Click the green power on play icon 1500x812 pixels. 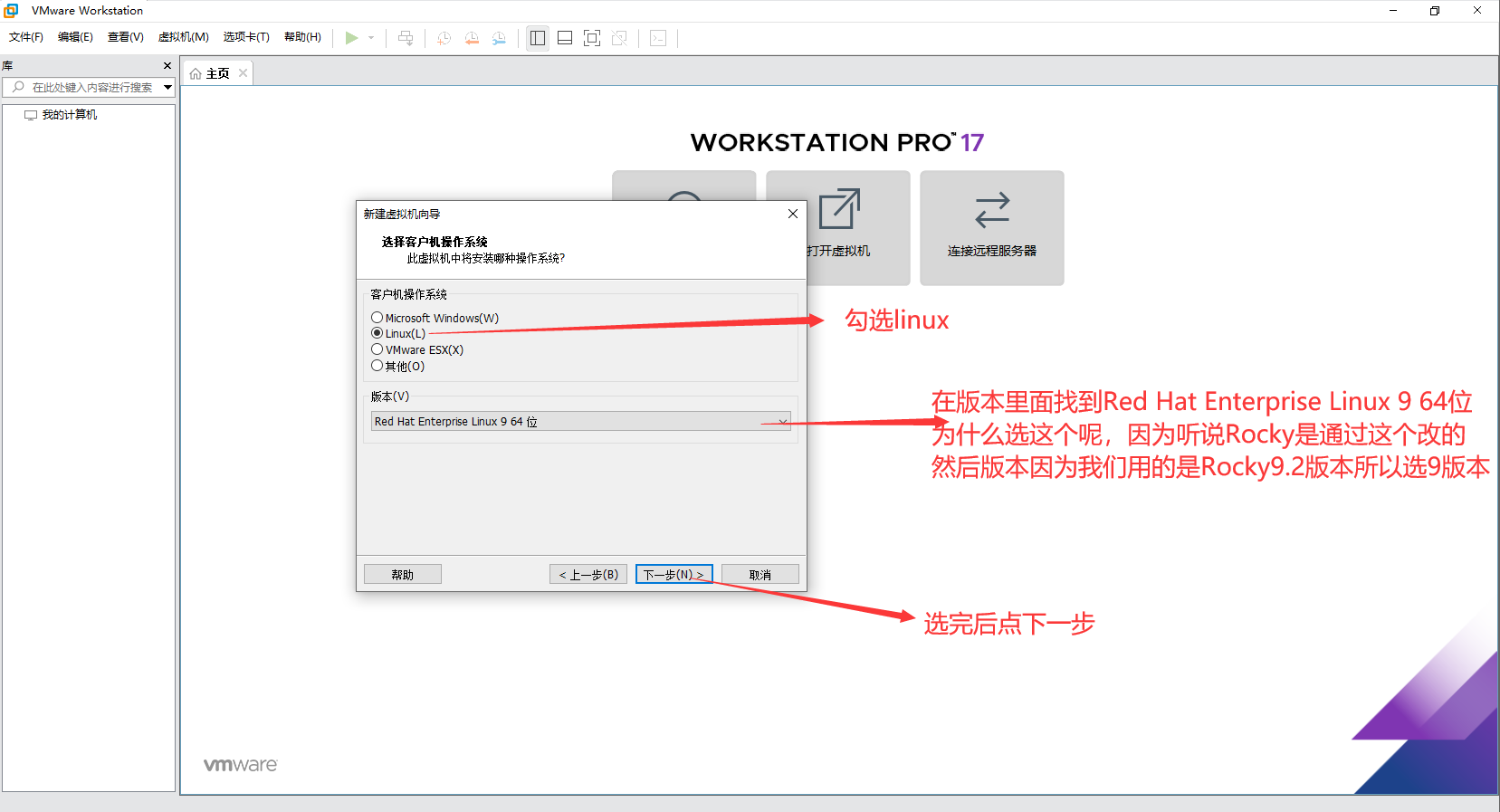coord(351,38)
